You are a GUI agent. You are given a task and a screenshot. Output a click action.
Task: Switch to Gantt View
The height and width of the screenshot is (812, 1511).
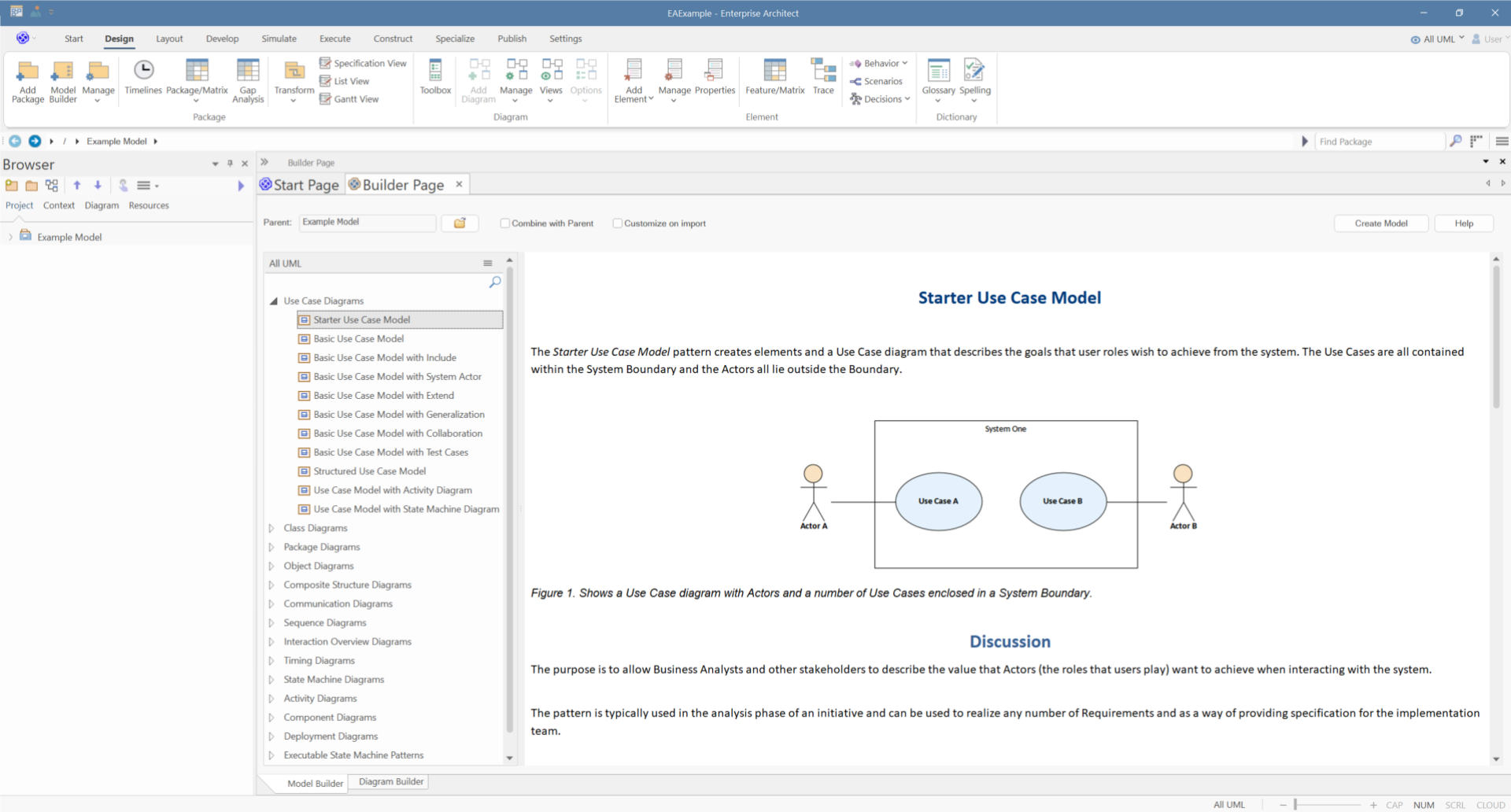coord(349,99)
